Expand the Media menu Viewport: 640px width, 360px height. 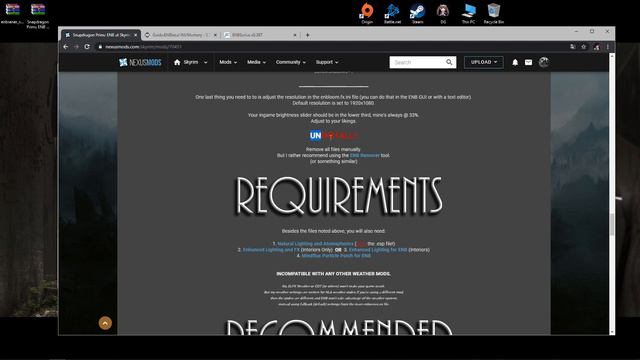pos(256,62)
